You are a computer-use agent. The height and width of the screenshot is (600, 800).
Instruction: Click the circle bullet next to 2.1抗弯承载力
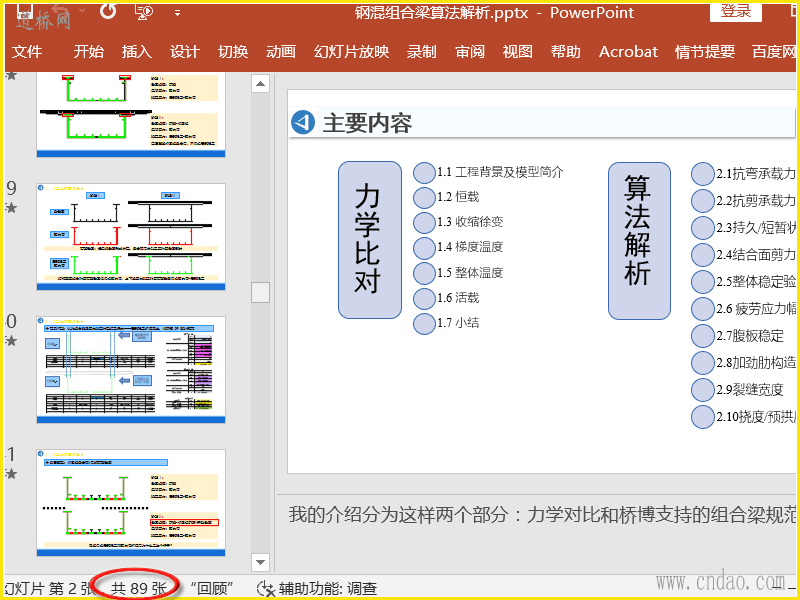(x=703, y=173)
